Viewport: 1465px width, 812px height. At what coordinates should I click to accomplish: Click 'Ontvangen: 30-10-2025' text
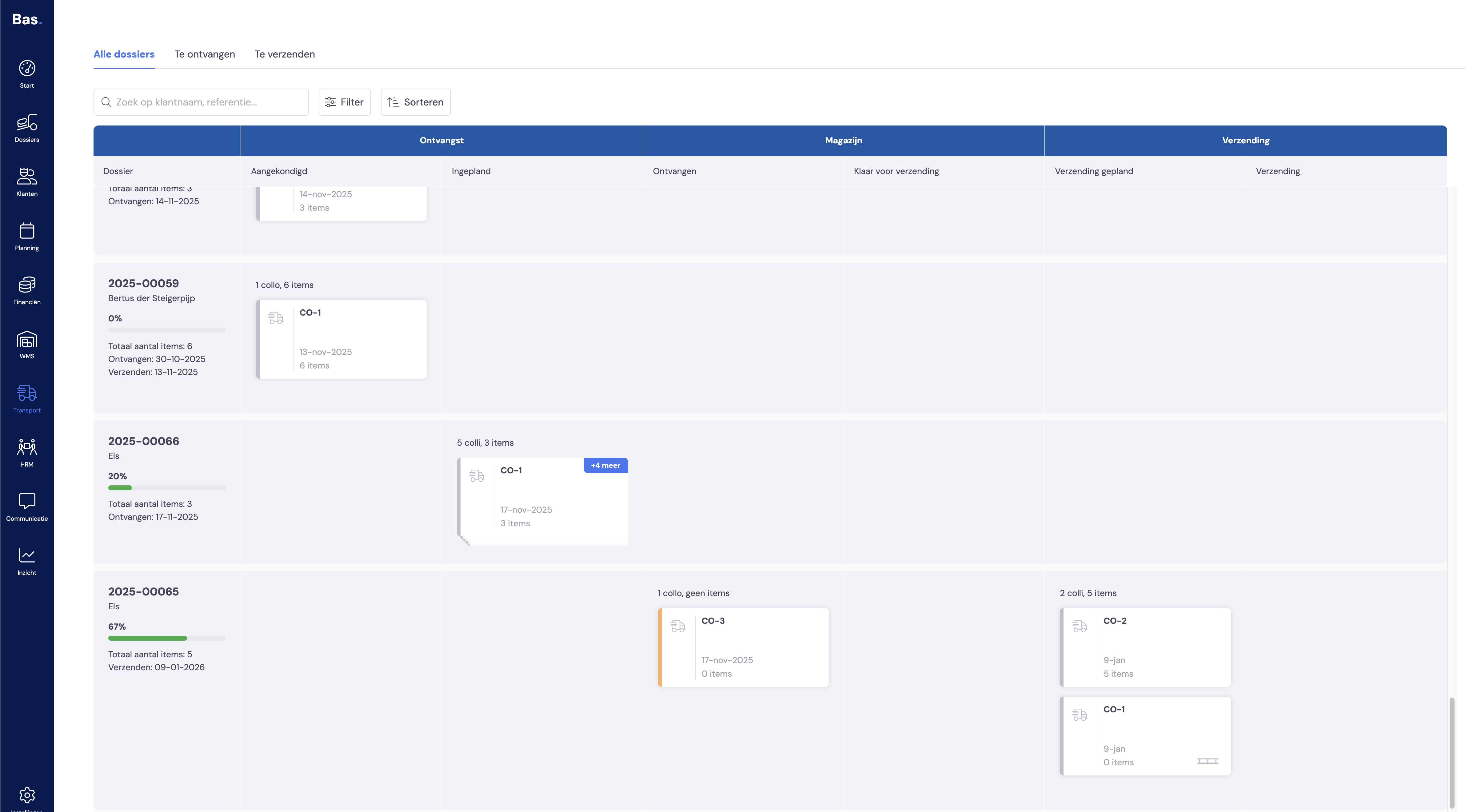click(156, 359)
